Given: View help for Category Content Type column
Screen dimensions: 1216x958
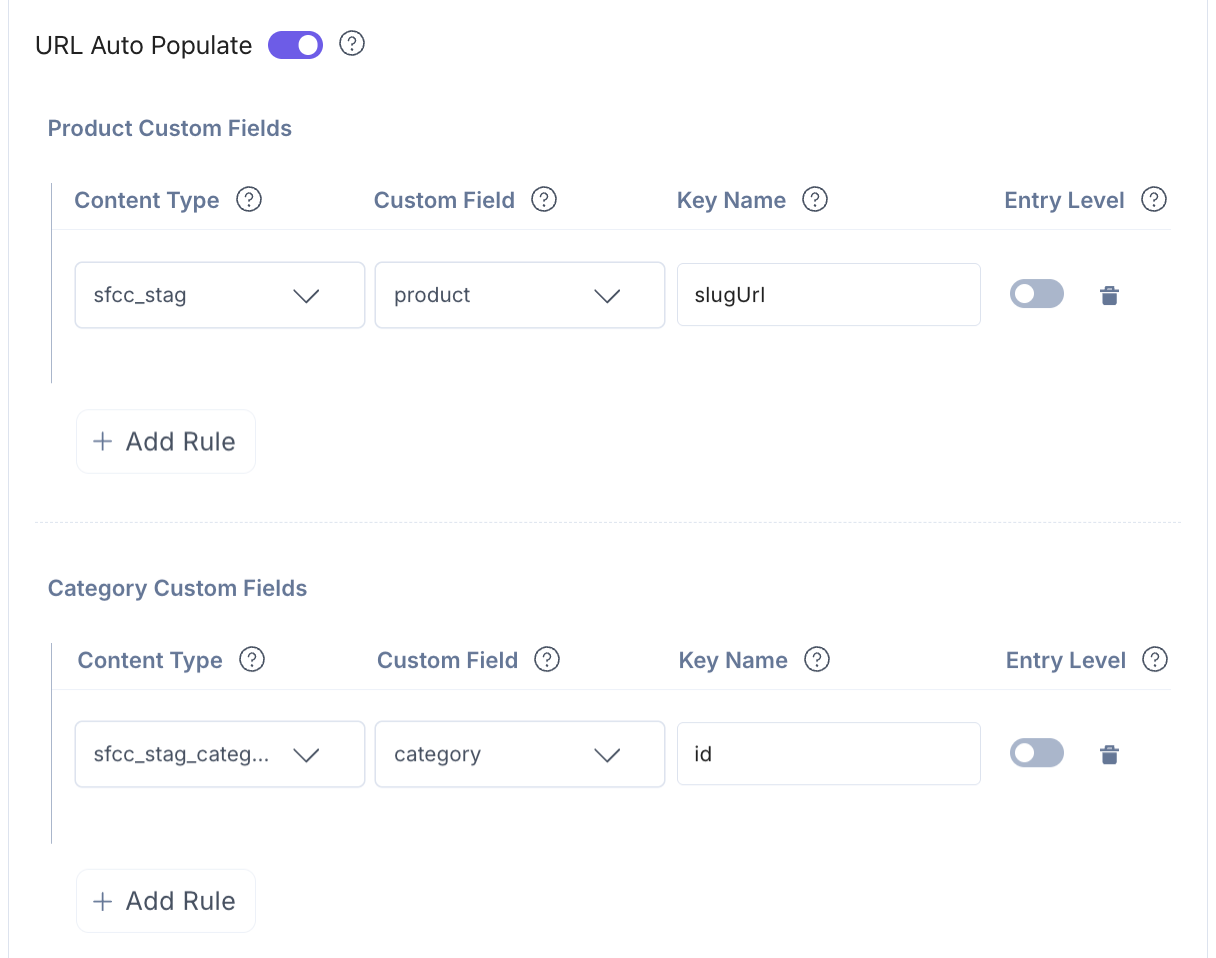Looking at the screenshot, I should coord(252,659).
